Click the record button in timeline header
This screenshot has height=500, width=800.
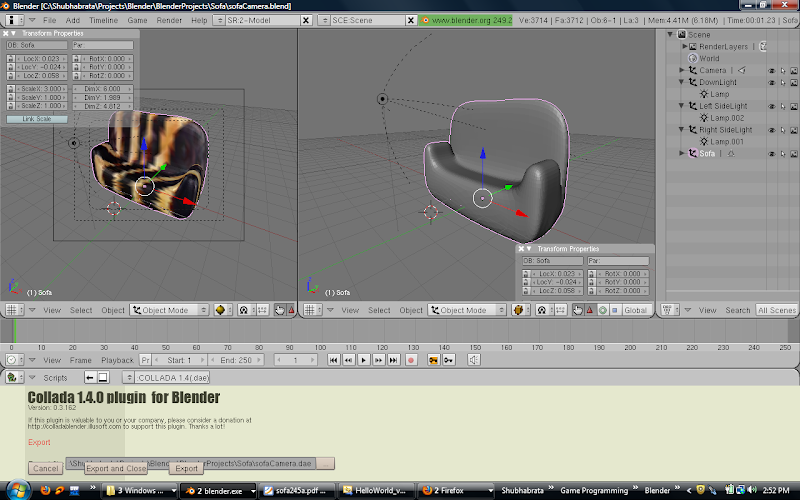[x=410, y=359]
